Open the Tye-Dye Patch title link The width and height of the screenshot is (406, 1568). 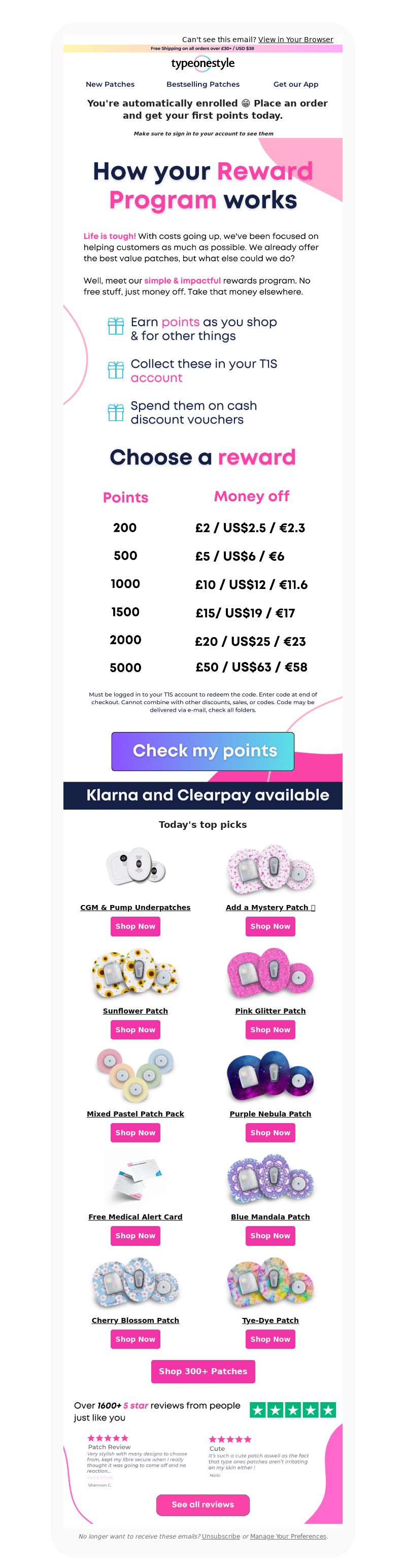click(270, 1320)
